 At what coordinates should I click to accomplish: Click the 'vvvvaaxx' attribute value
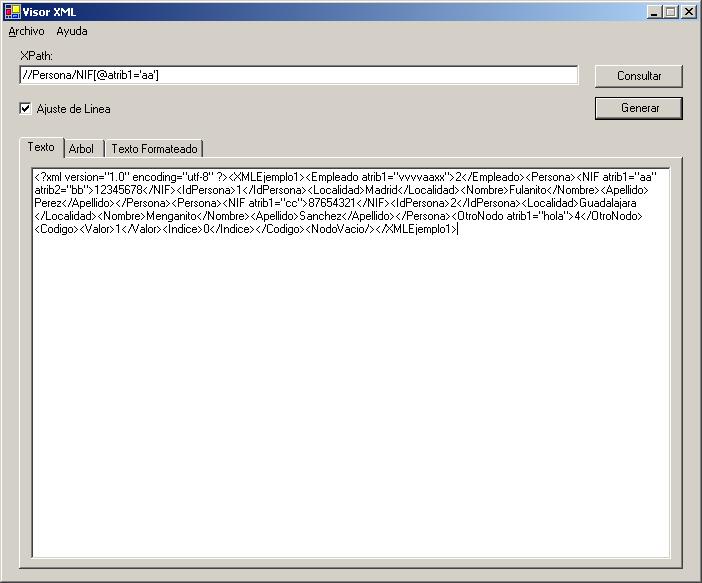[x=421, y=177]
